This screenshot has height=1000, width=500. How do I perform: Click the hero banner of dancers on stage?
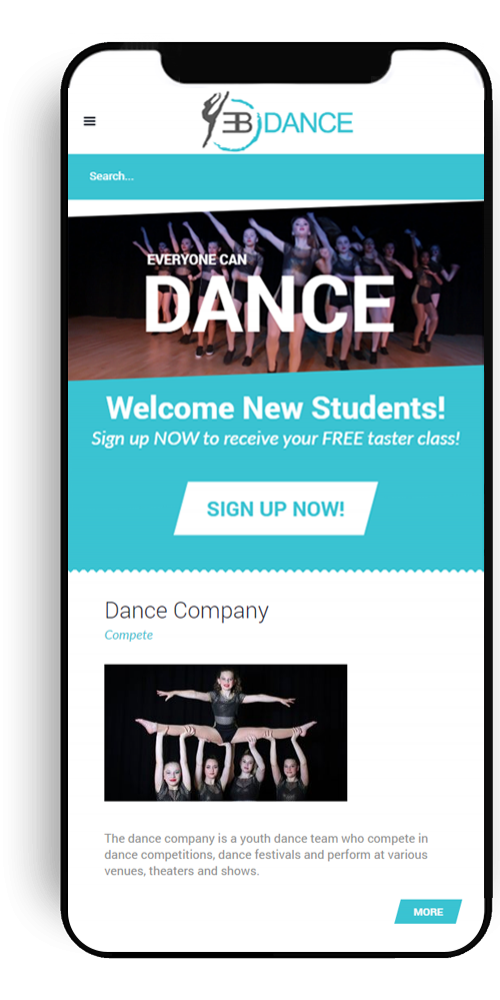tap(276, 293)
